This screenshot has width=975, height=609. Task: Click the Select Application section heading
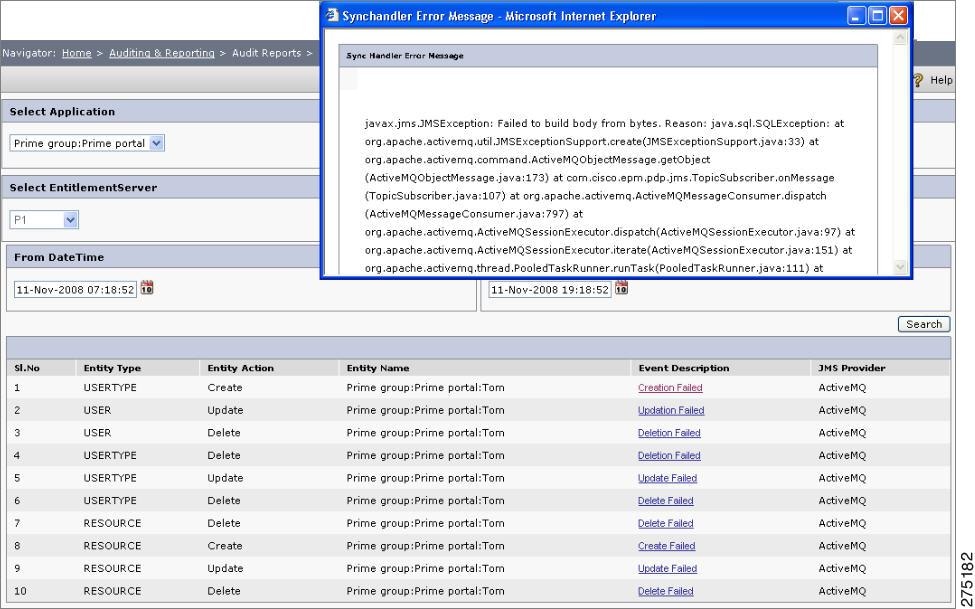coord(62,112)
